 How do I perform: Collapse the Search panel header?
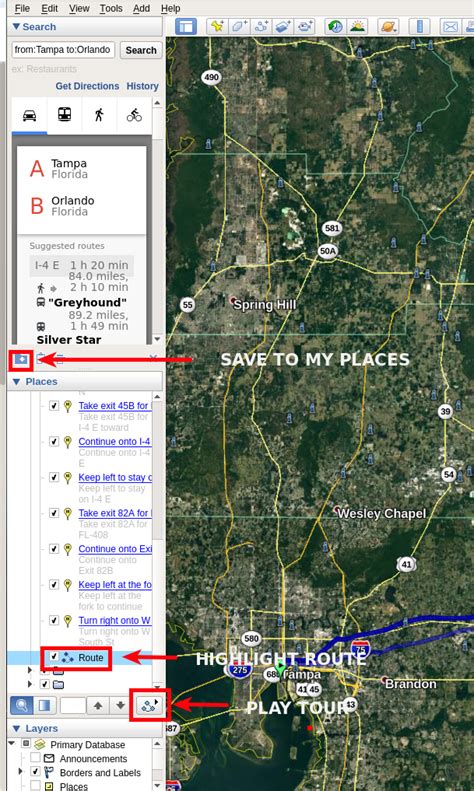point(16,27)
